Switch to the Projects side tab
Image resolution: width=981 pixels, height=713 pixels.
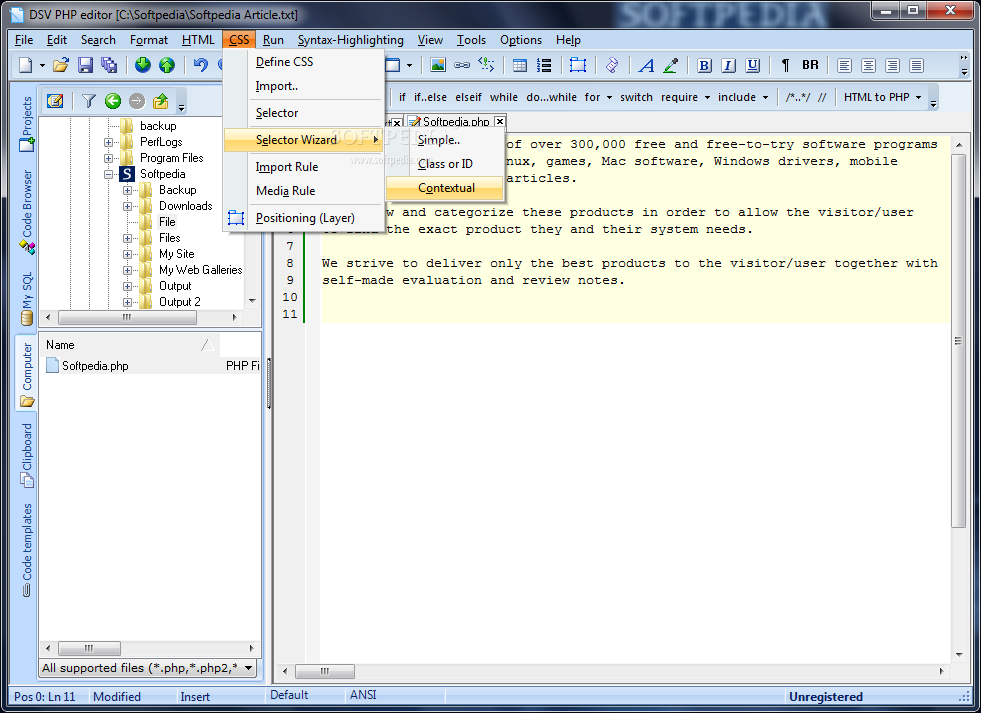tap(26, 123)
